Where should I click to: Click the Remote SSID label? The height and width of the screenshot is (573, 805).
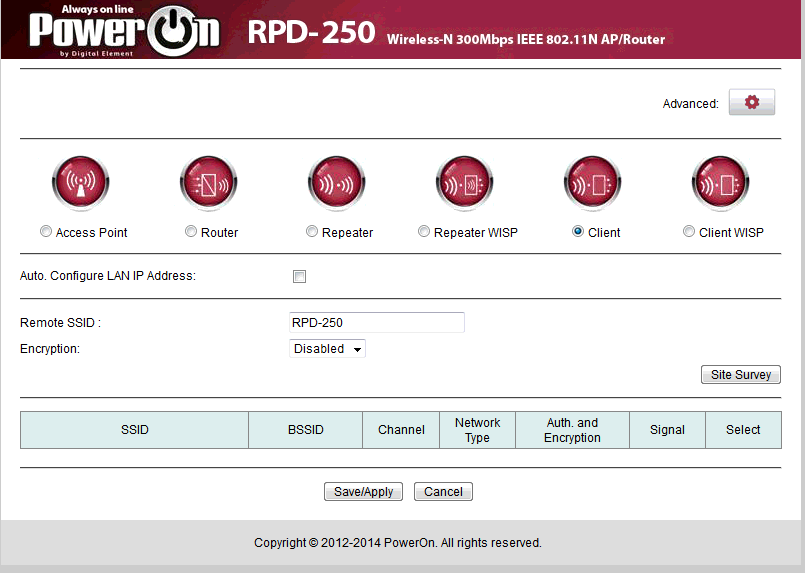click(x=61, y=322)
